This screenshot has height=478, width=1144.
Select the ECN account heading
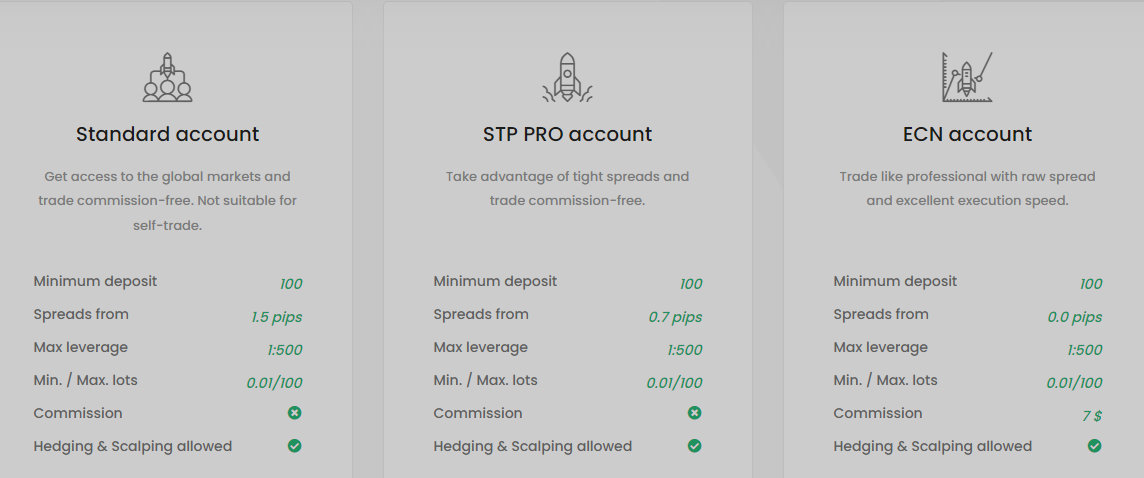click(x=967, y=134)
